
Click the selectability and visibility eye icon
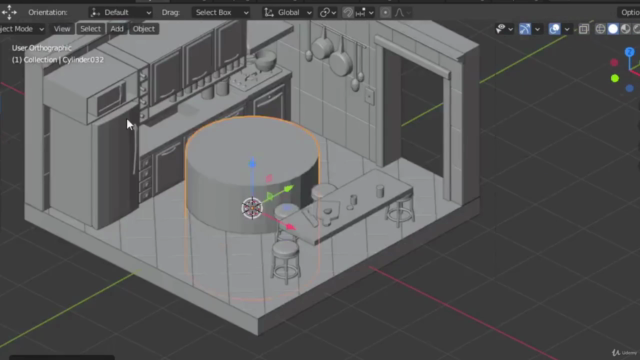[x=500, y=29]
